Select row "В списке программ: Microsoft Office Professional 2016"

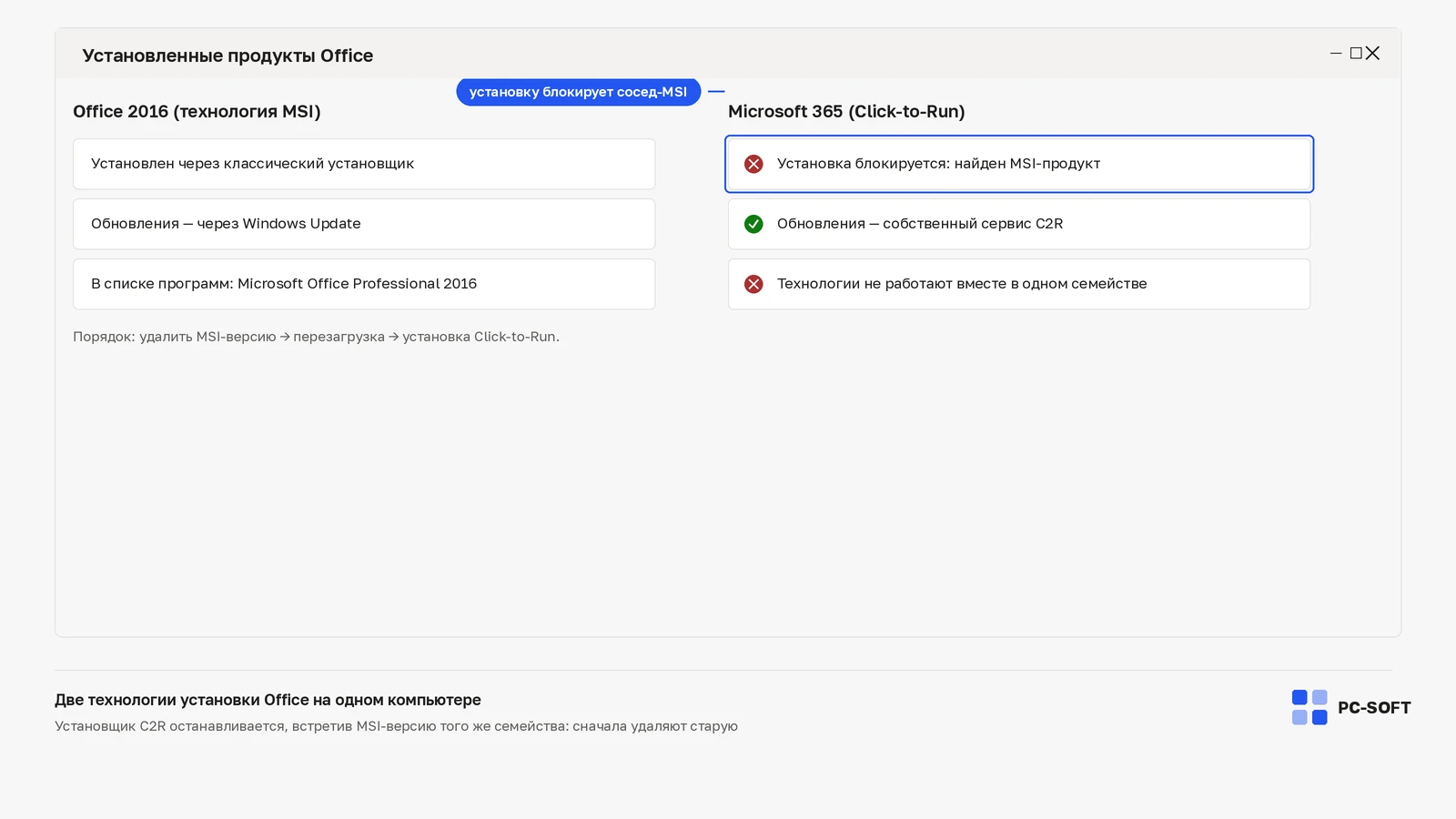pos(364,284)
